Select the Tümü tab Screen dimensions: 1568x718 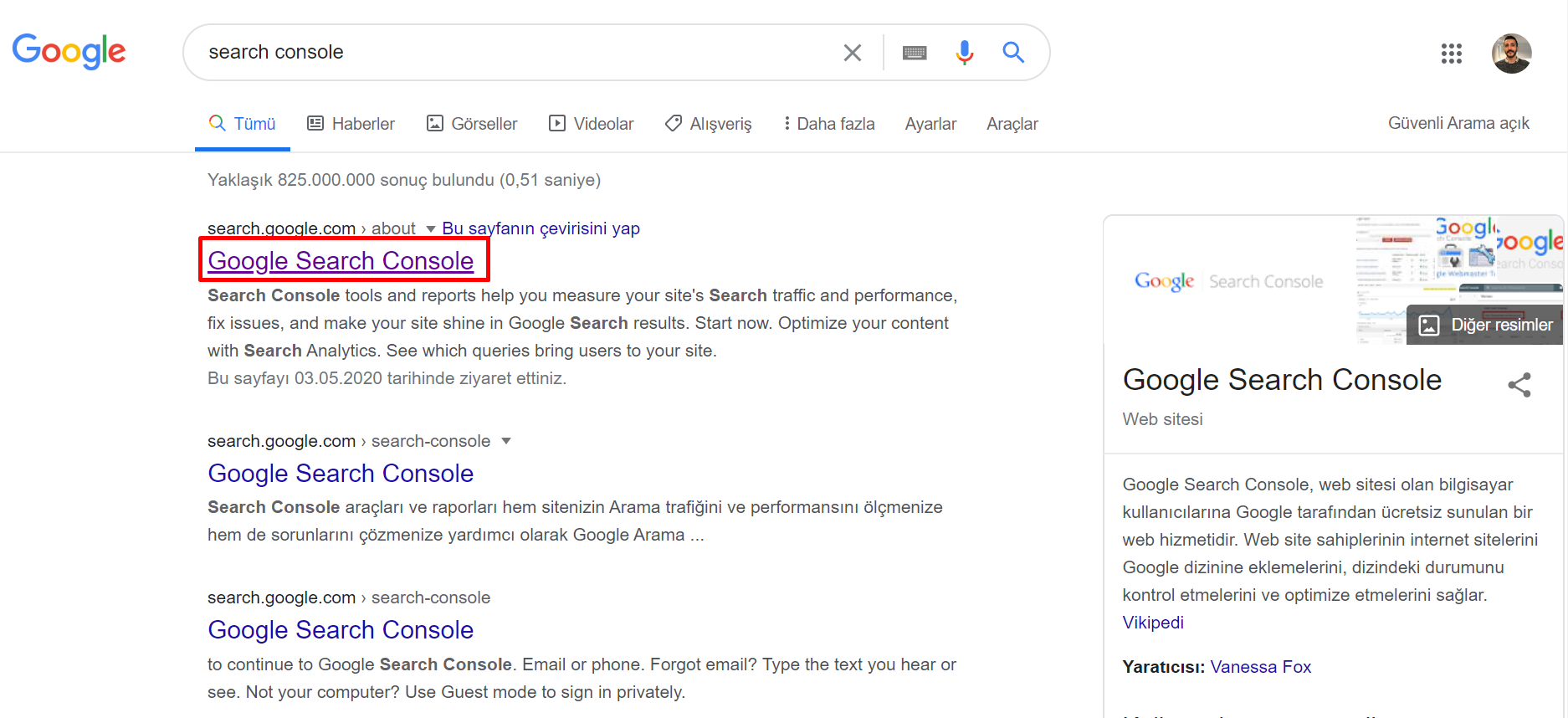point(242,124)
